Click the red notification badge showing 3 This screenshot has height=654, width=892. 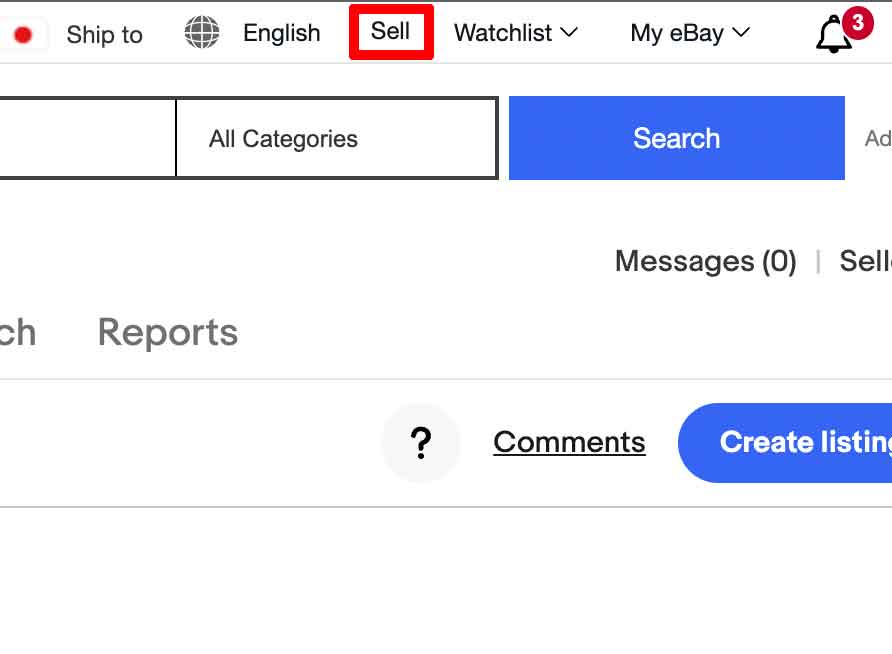857,22
